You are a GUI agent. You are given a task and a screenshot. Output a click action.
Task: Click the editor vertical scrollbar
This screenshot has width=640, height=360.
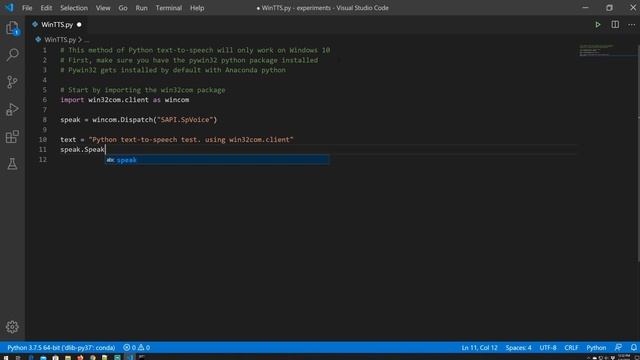tap(637, 153)
